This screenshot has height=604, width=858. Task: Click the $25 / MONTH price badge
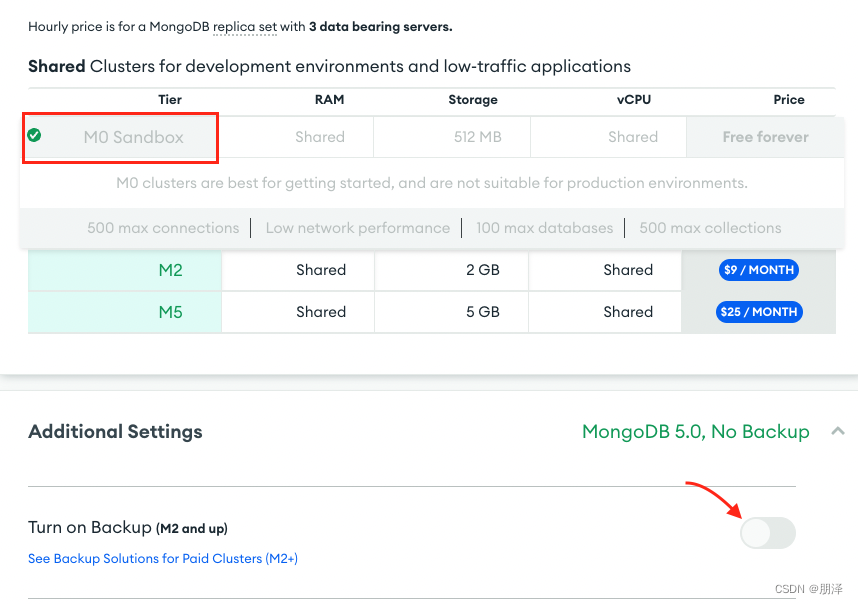(x=759, y=312)
